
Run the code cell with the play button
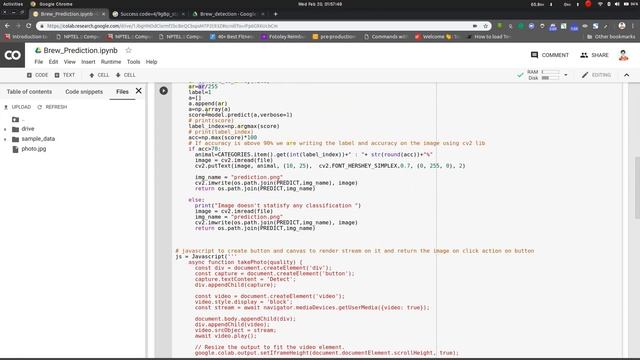[164, 91]
